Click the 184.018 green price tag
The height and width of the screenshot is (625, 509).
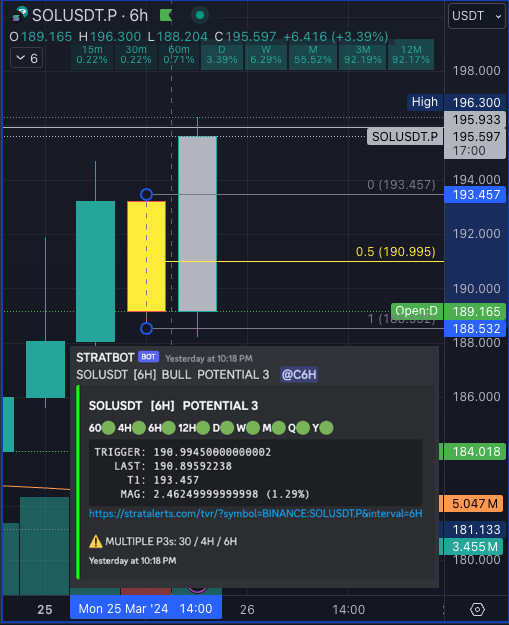(x=473, y=452)
